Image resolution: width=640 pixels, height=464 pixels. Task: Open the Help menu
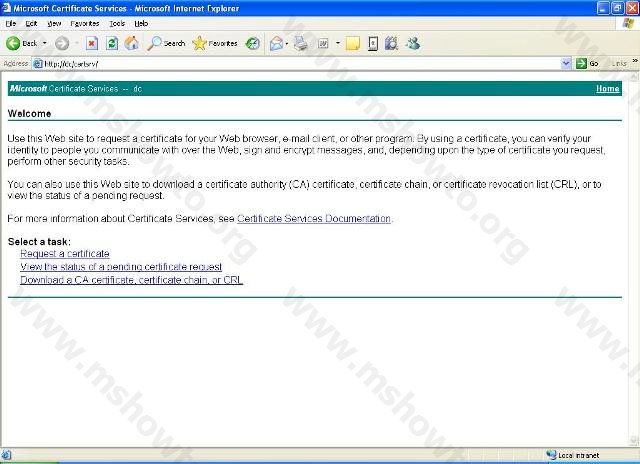[x=141, y=24]
